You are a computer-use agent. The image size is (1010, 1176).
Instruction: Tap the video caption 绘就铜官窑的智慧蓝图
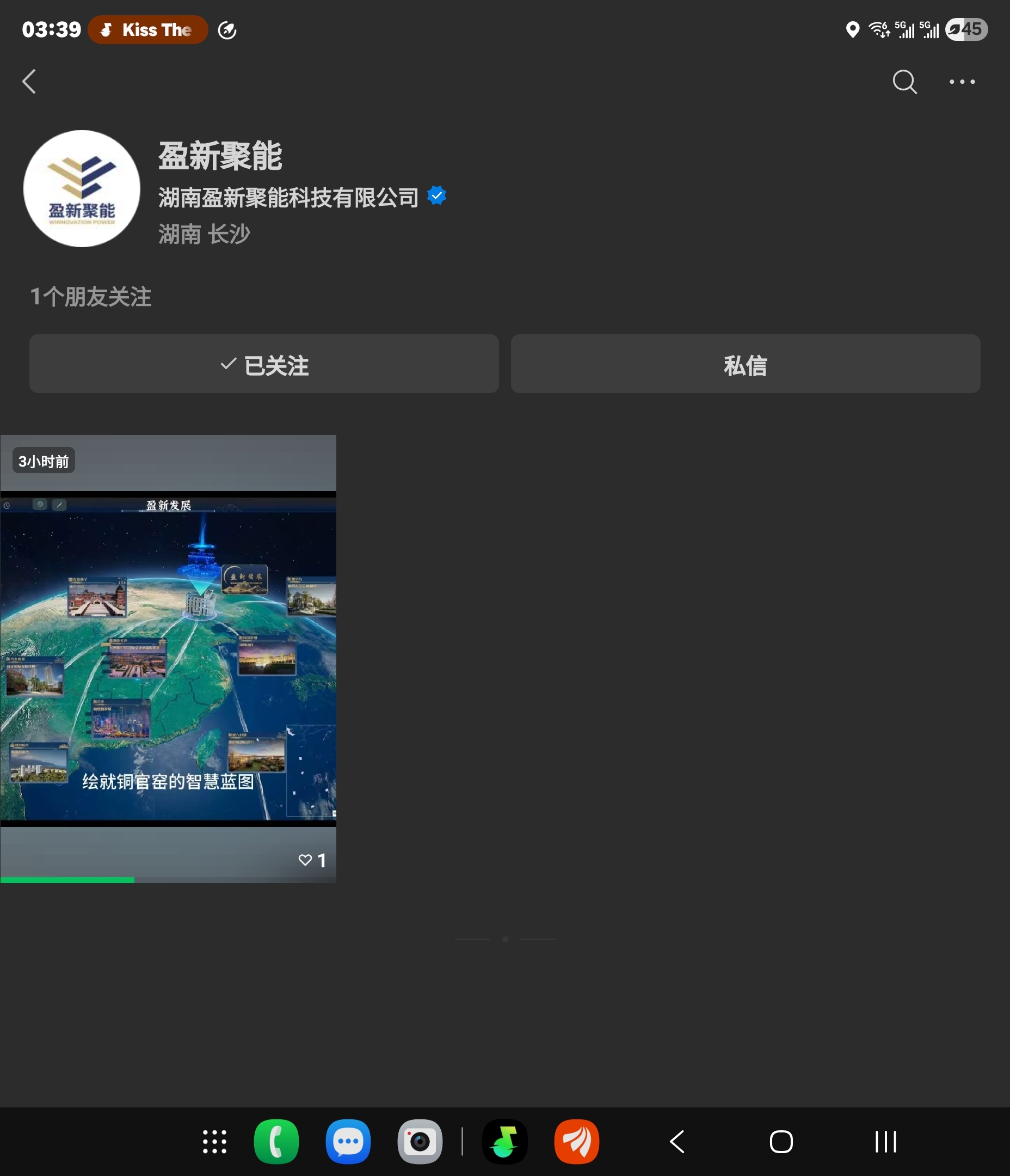pyautogui.click(x=169, y=781)
